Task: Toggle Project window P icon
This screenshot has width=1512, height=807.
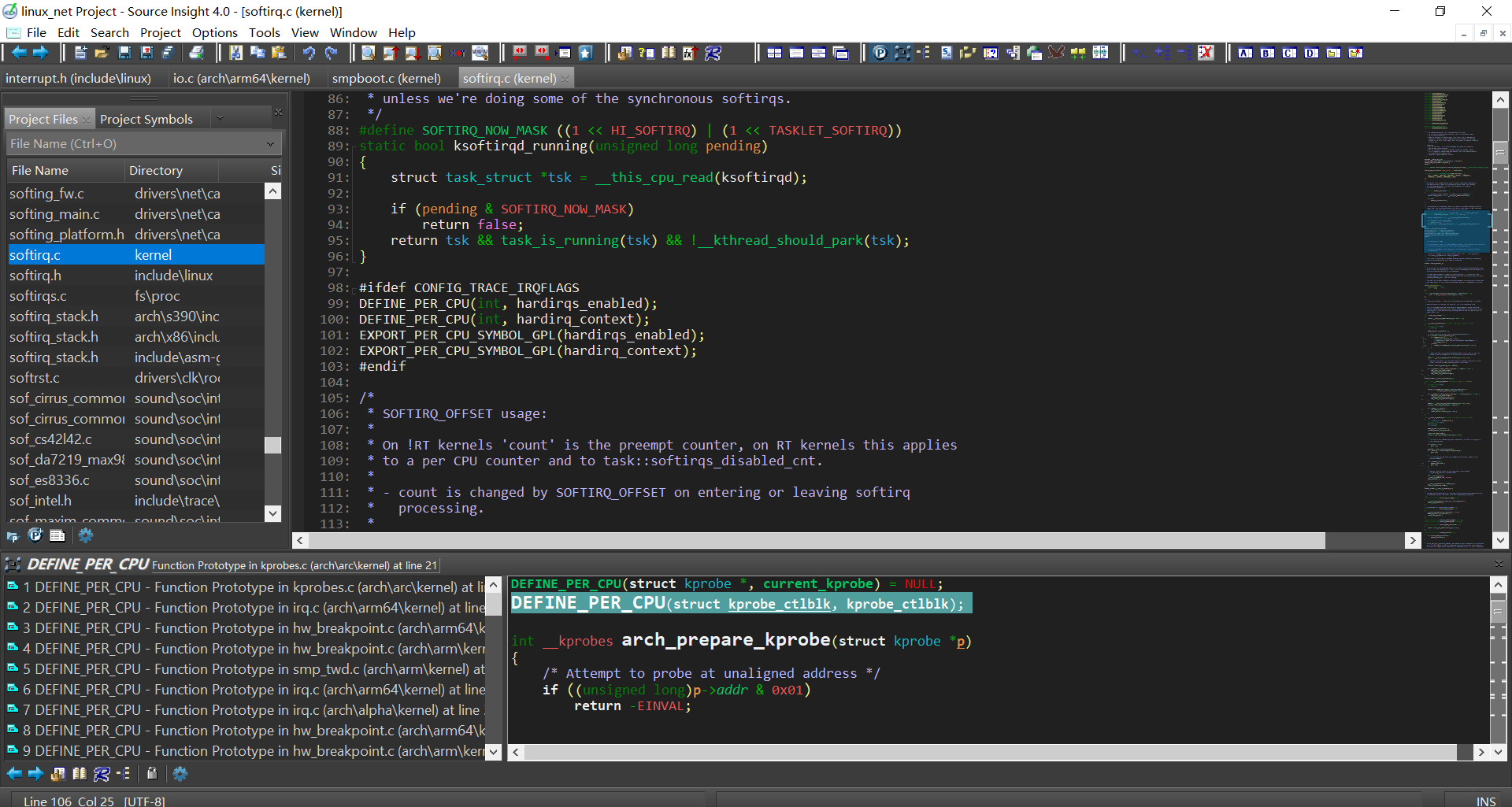Action: 880,53
